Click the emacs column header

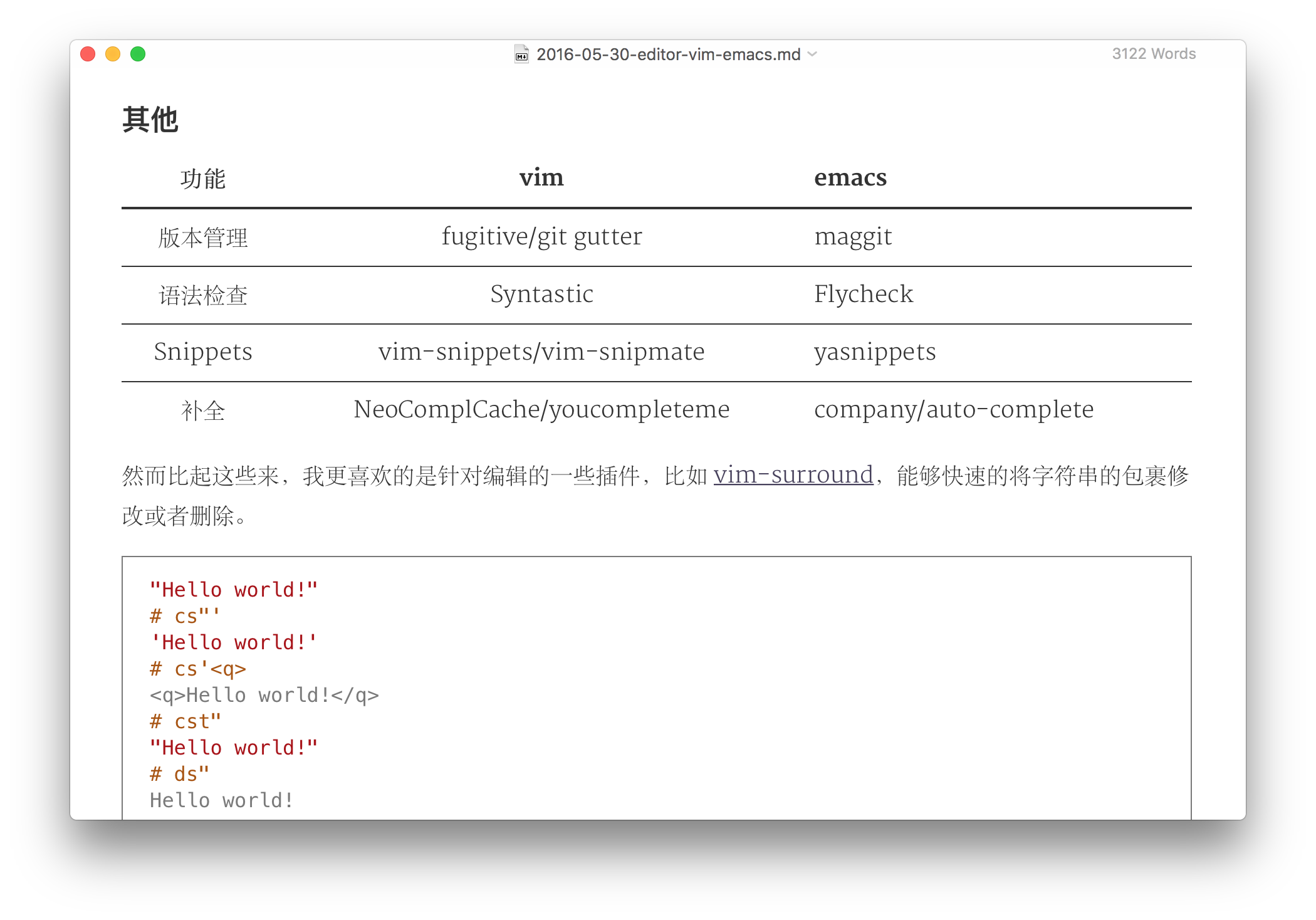click(850, 178)
